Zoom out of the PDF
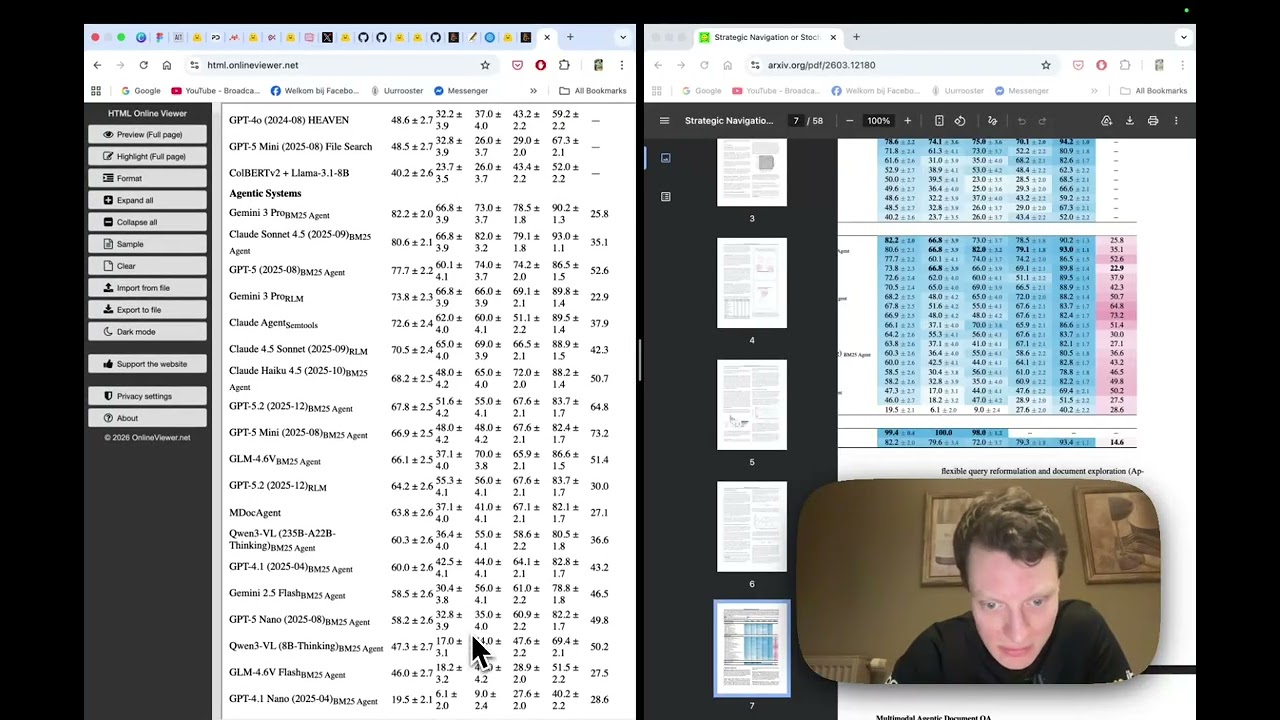Image resolution: width=1280 pixels, height=720 pixels. (849, 121)
